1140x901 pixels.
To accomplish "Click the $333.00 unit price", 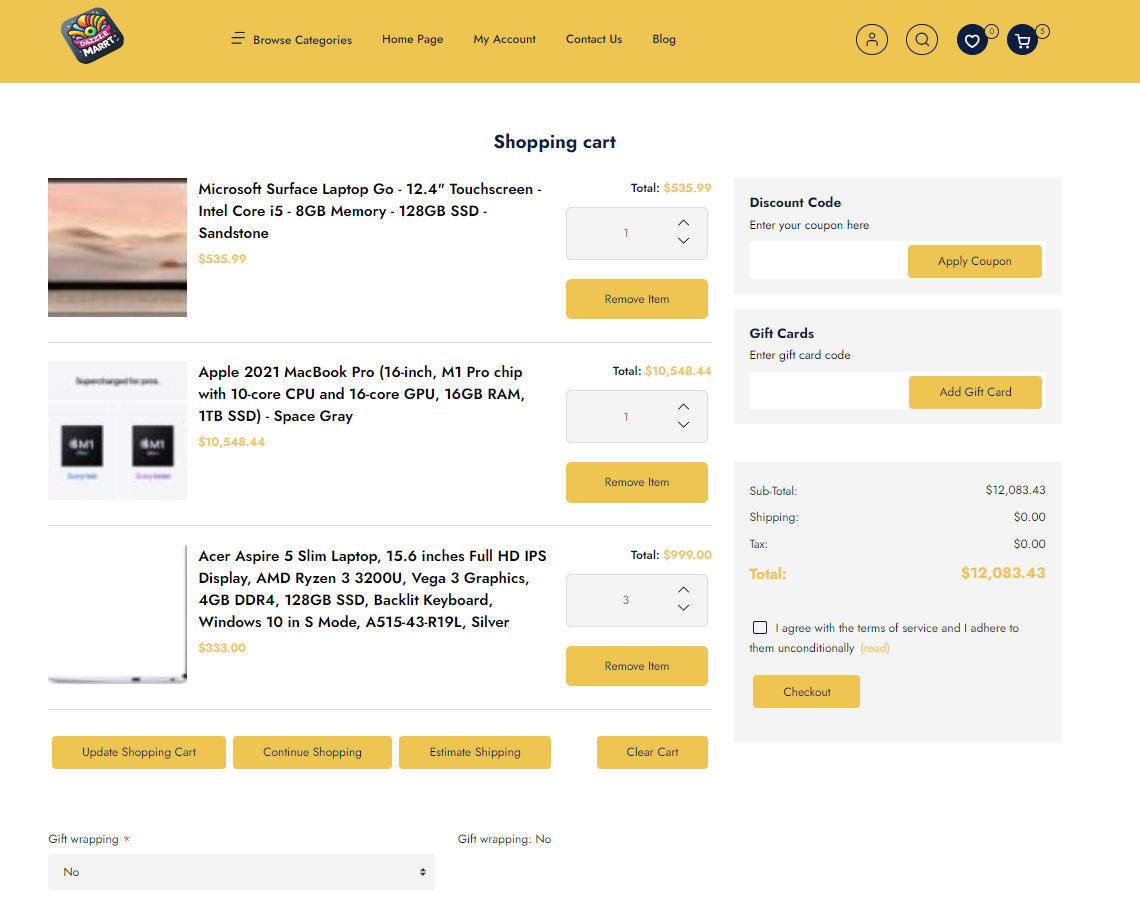I will point(222,648).
